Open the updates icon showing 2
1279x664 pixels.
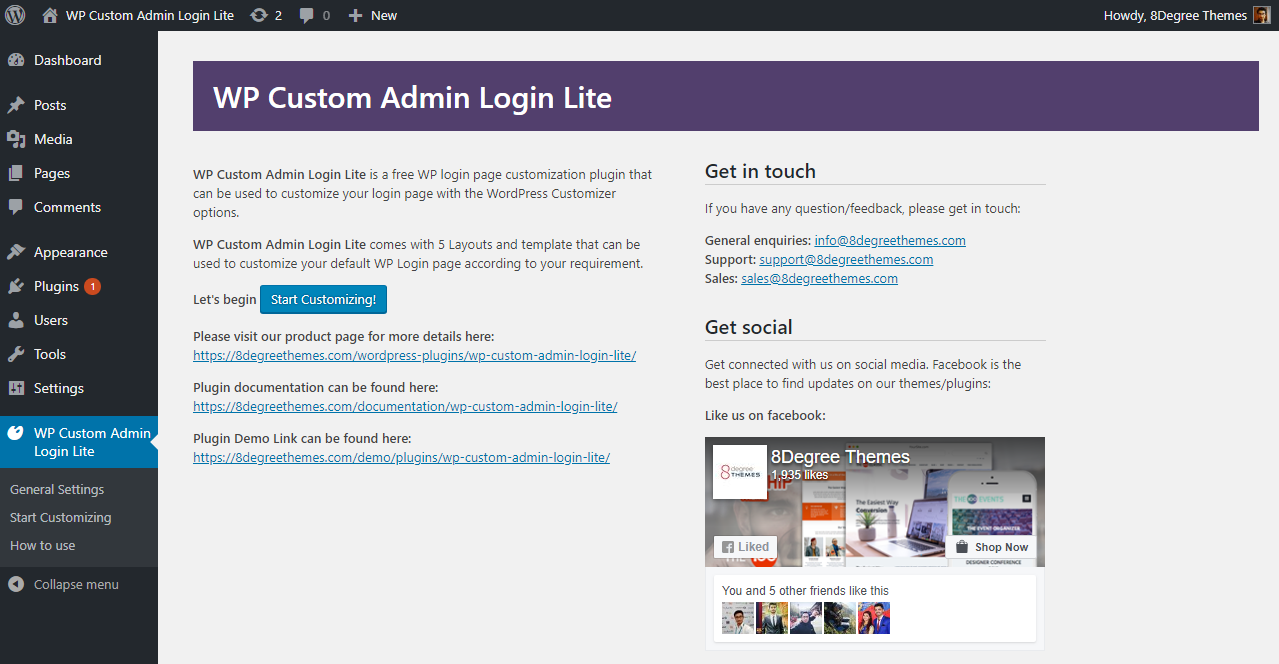tap(259, 15)
